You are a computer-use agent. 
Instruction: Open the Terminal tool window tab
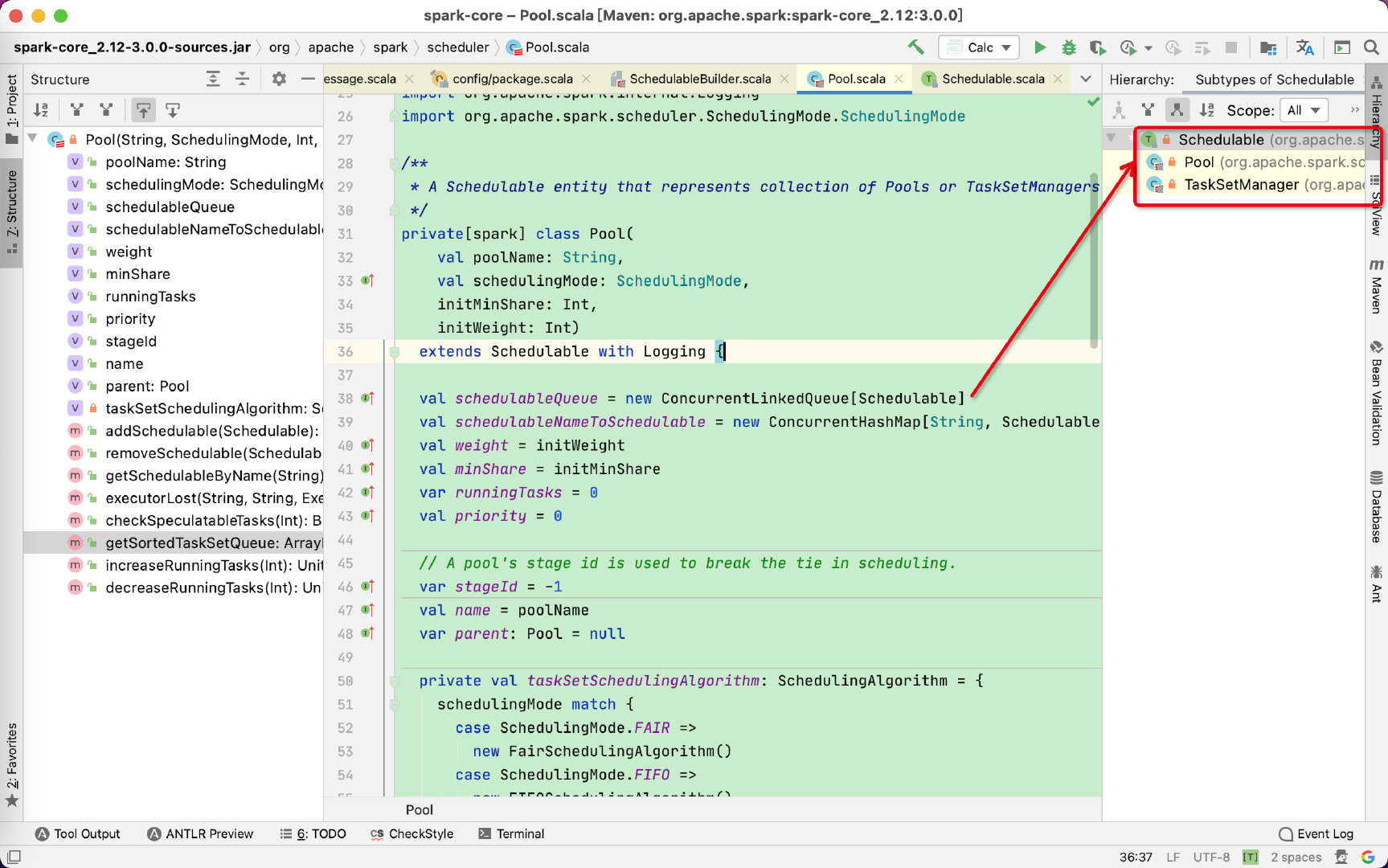pyautogui.click(x=511, y=833)
